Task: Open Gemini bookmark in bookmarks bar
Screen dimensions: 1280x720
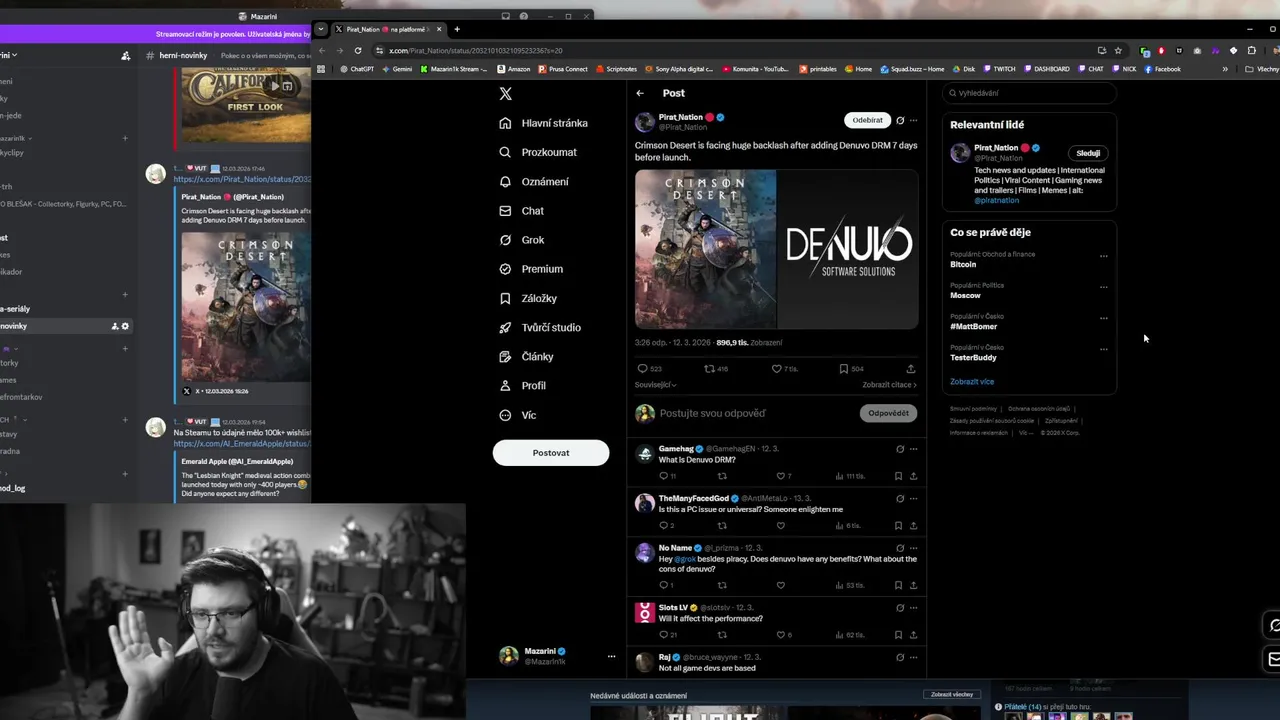Action: tap(396, 69)
